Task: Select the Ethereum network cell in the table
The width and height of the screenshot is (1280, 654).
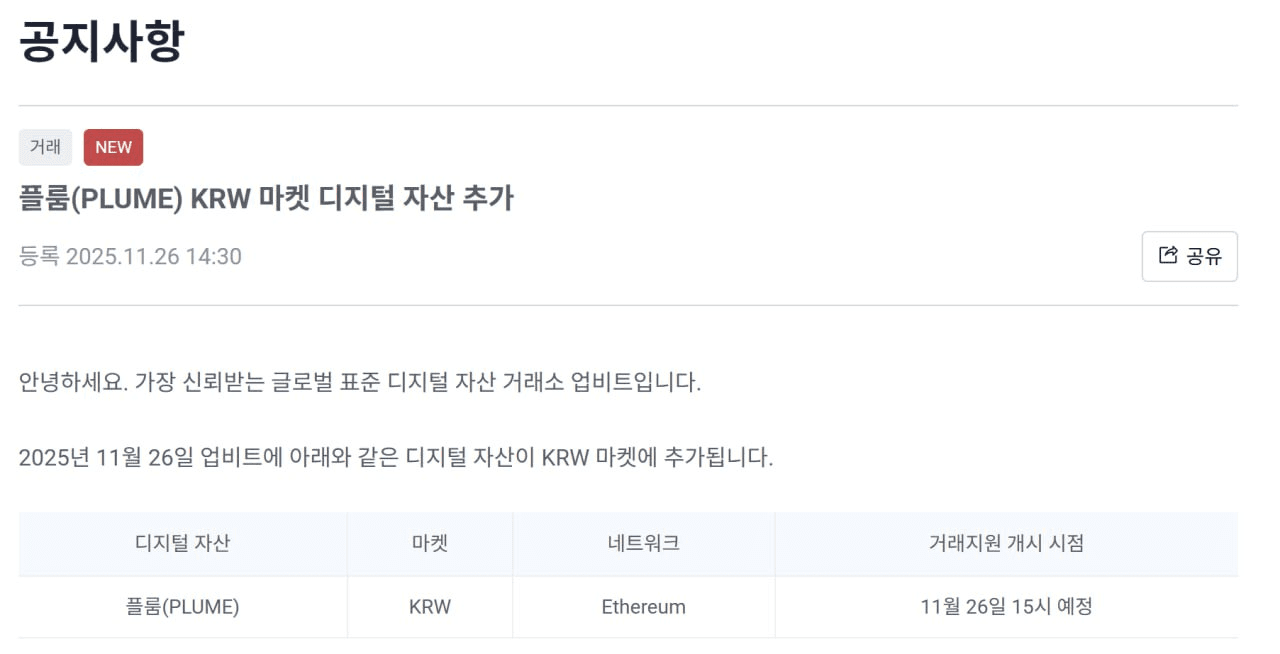Action: 643,606
